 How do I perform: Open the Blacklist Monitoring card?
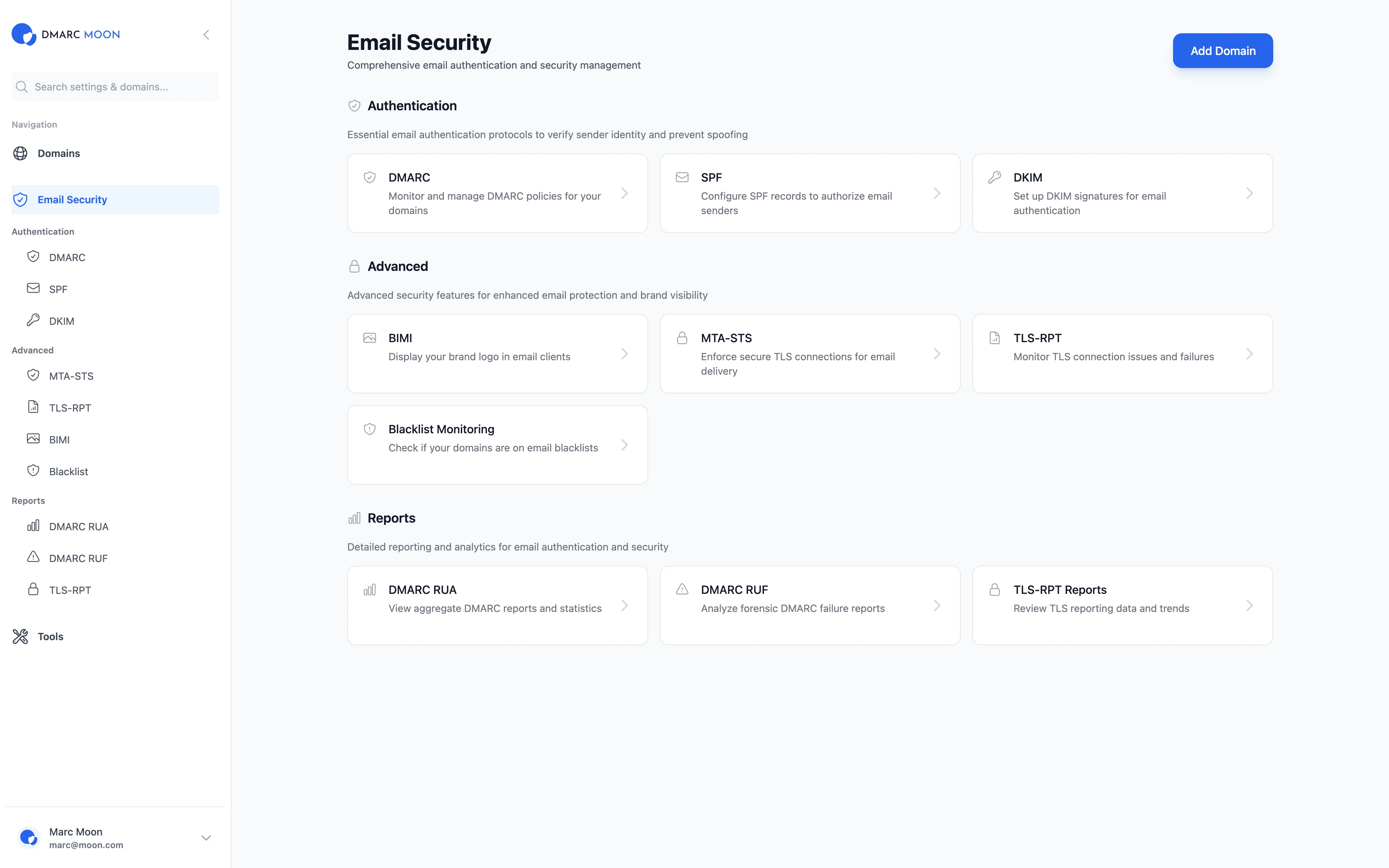coord(497,444)
